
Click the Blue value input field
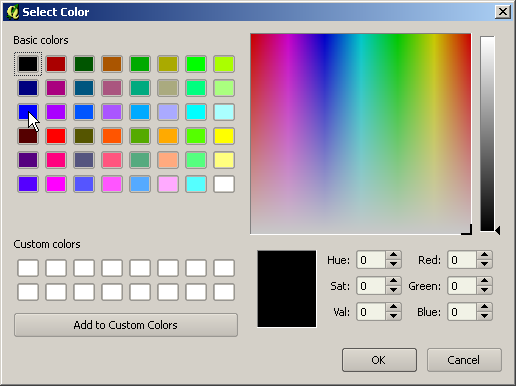click(462, 312)
